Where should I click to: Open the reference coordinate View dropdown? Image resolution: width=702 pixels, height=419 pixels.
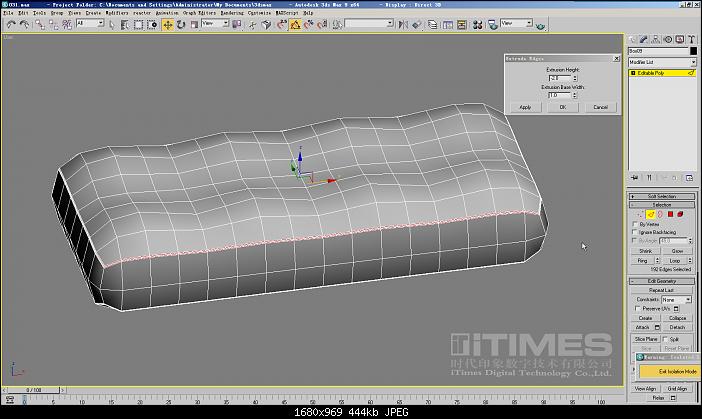coord(215,23)
